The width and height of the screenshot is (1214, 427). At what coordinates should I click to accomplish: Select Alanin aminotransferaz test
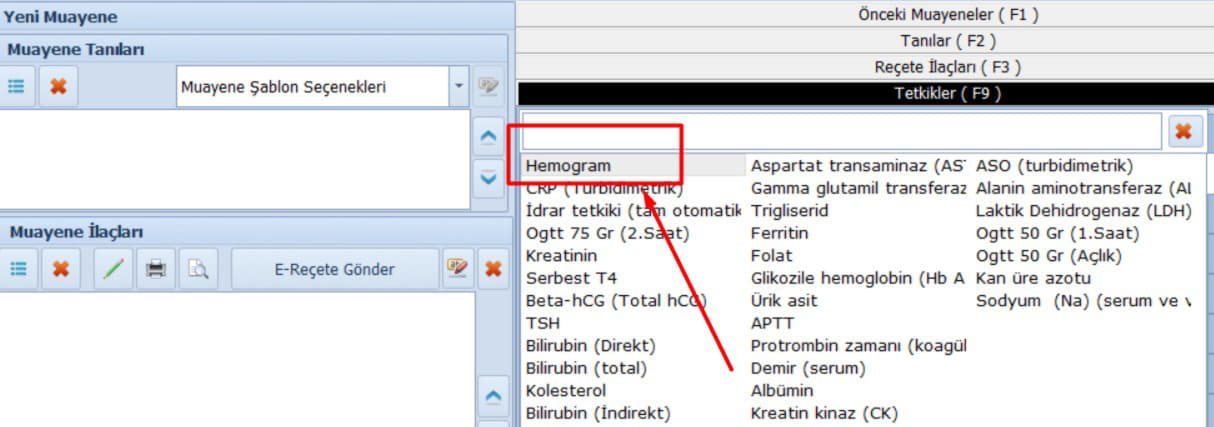pyautogui.click(x=1083, y=188)
